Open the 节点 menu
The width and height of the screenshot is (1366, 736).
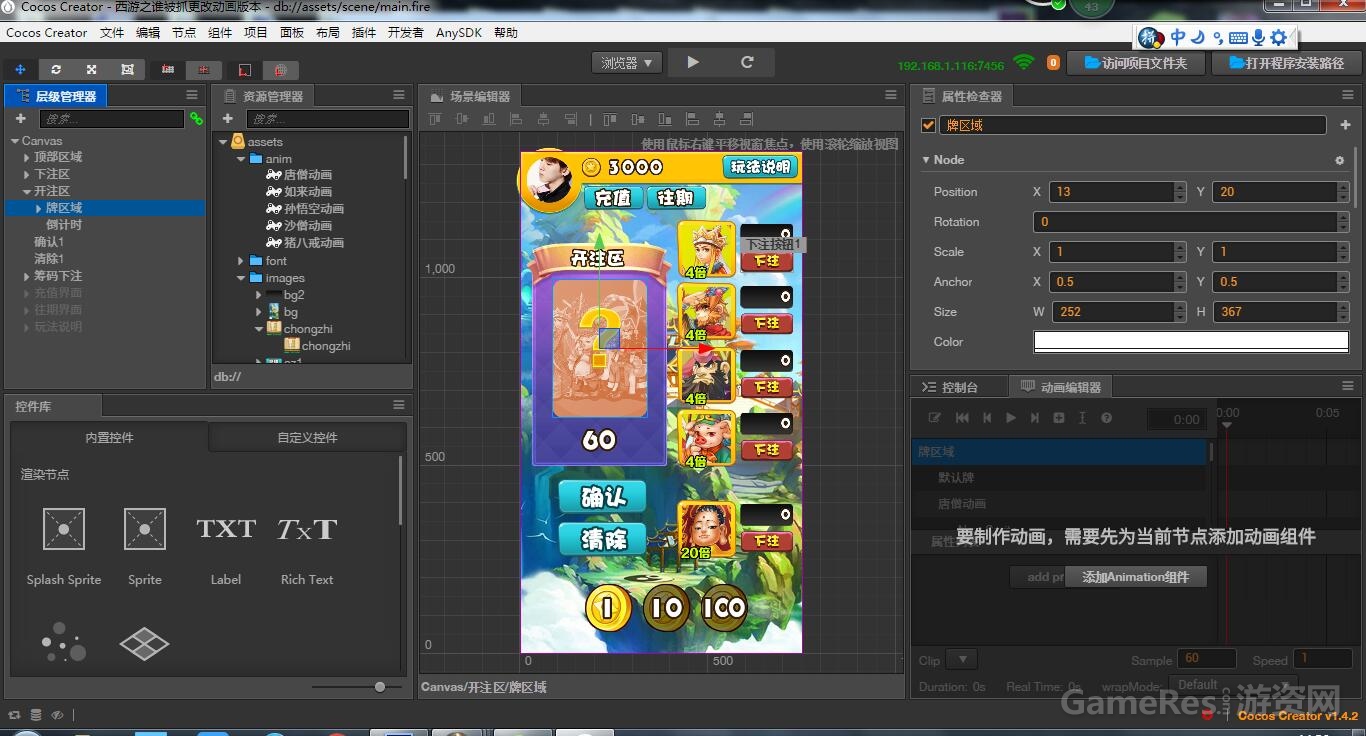(x=184, y=32)
